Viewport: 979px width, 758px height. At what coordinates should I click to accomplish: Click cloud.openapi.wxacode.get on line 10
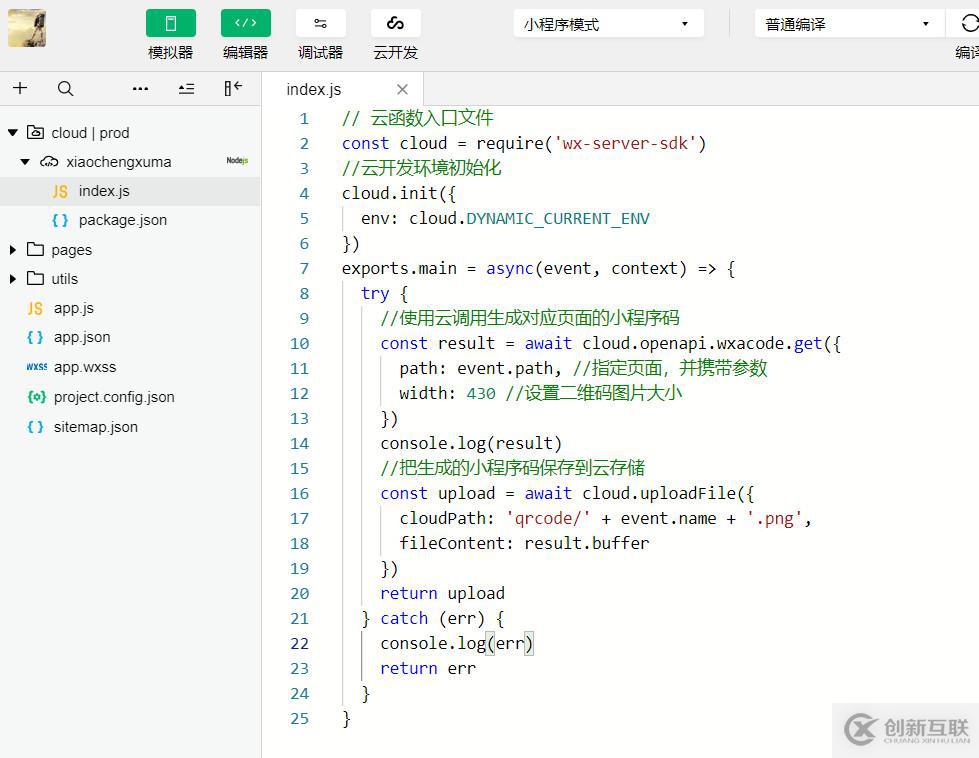(x=702, y=343)
